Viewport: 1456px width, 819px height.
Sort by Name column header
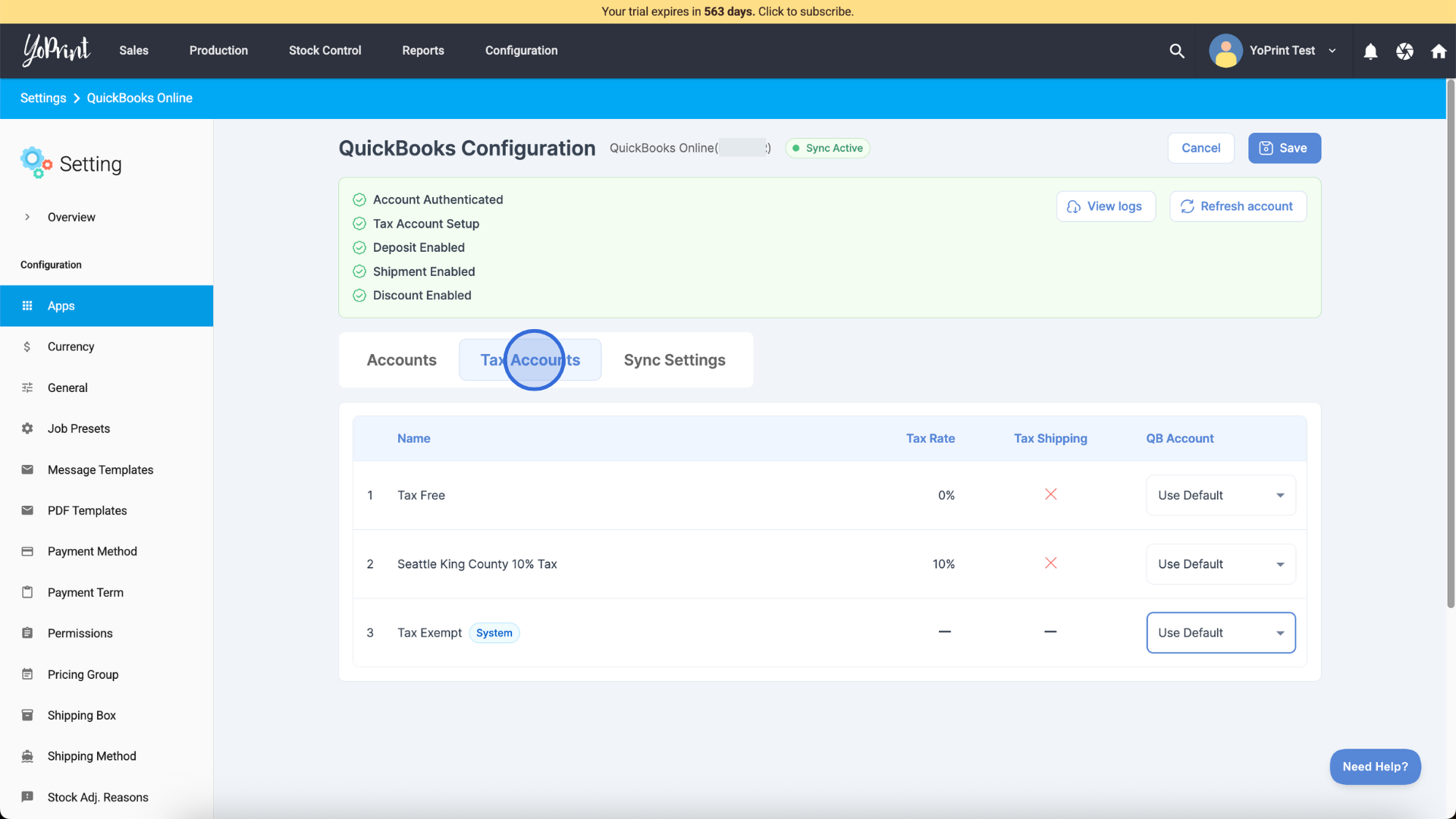pyautogui.click(x=413, y=438)
